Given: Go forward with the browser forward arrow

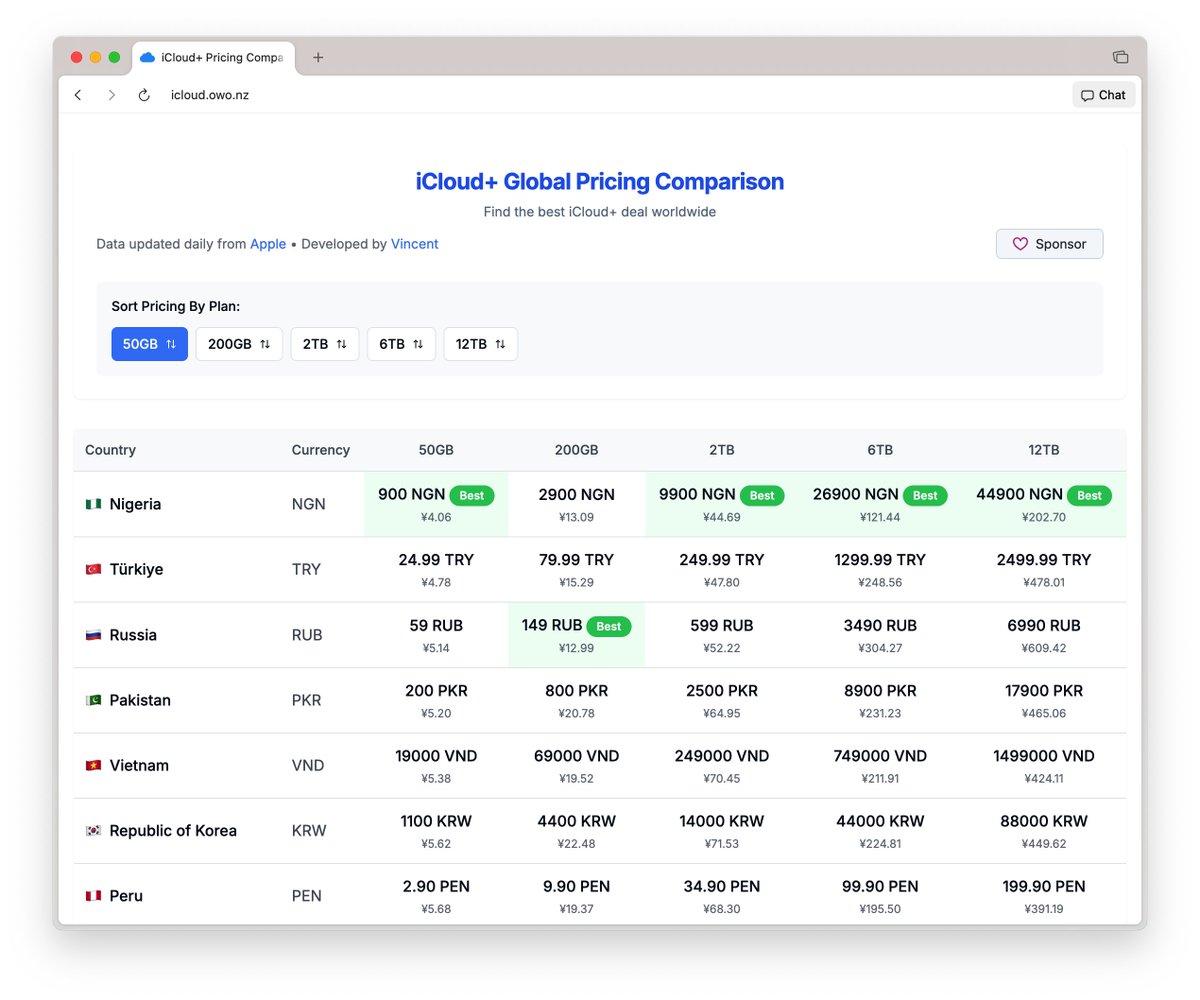Looking at the screenshot, I should 111,95.
